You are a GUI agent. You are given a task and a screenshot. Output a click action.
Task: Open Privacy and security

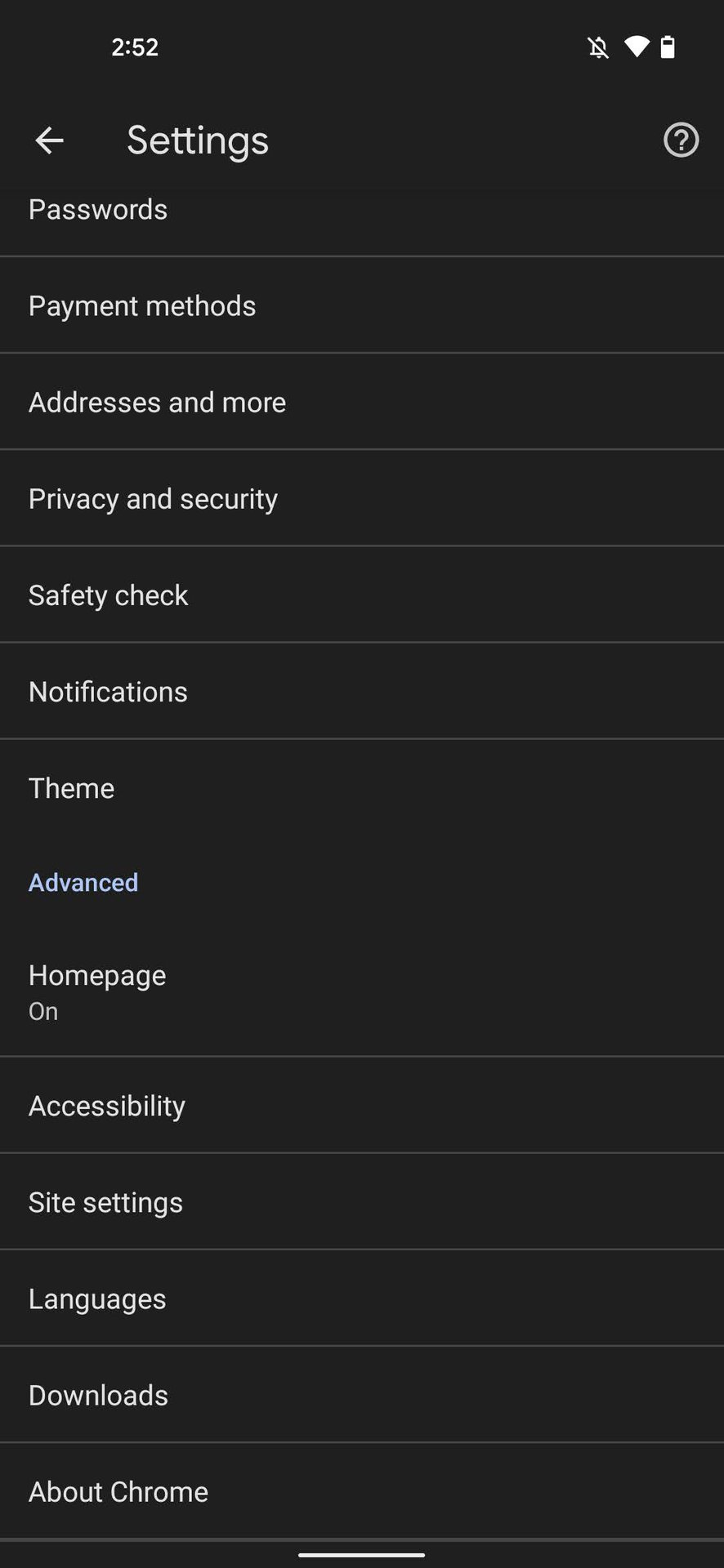point(153,499)
